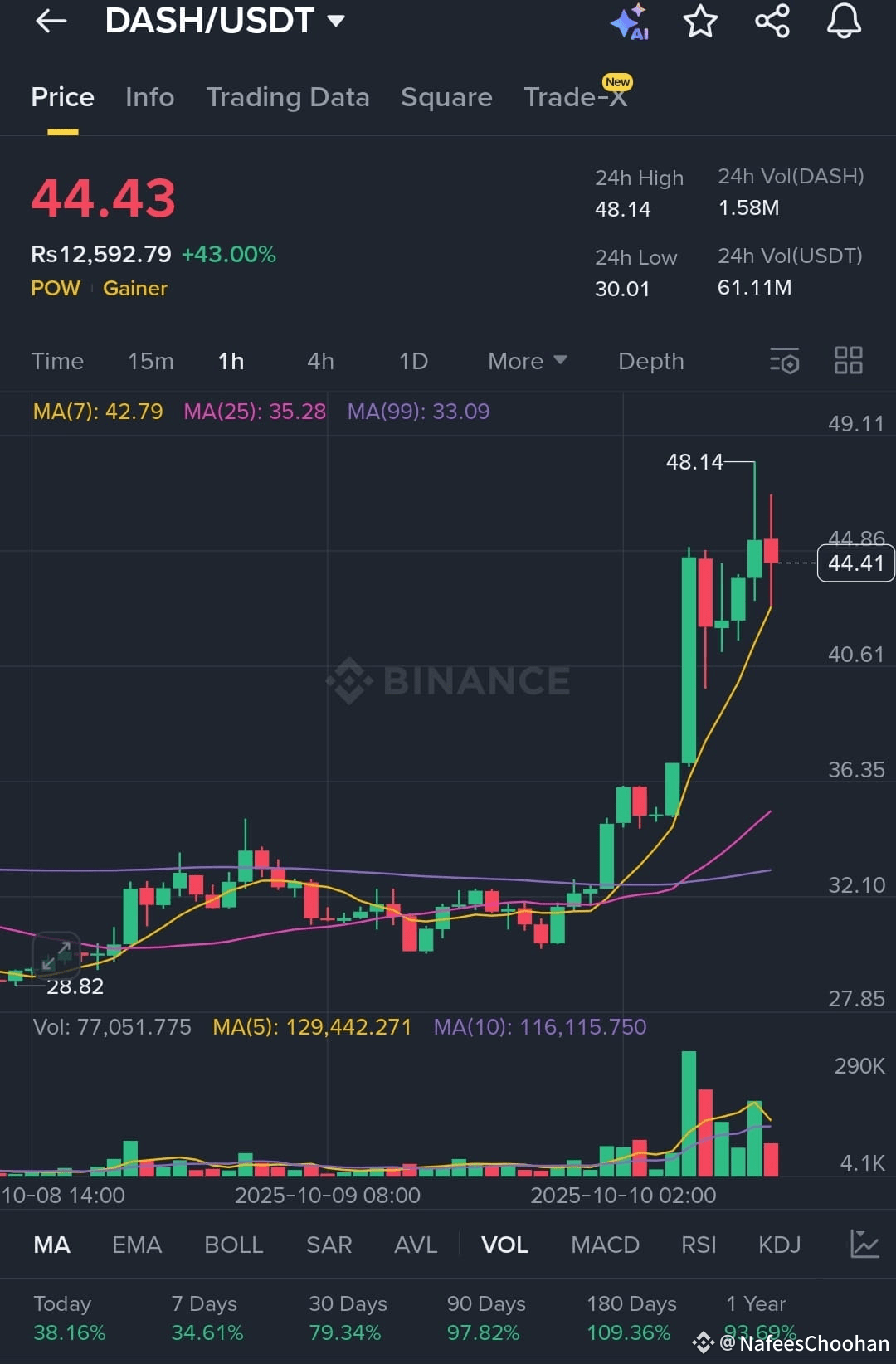The image size is (896, 1364).
Task: Toggle the MA indicator
Action: tap(51, 1245)
